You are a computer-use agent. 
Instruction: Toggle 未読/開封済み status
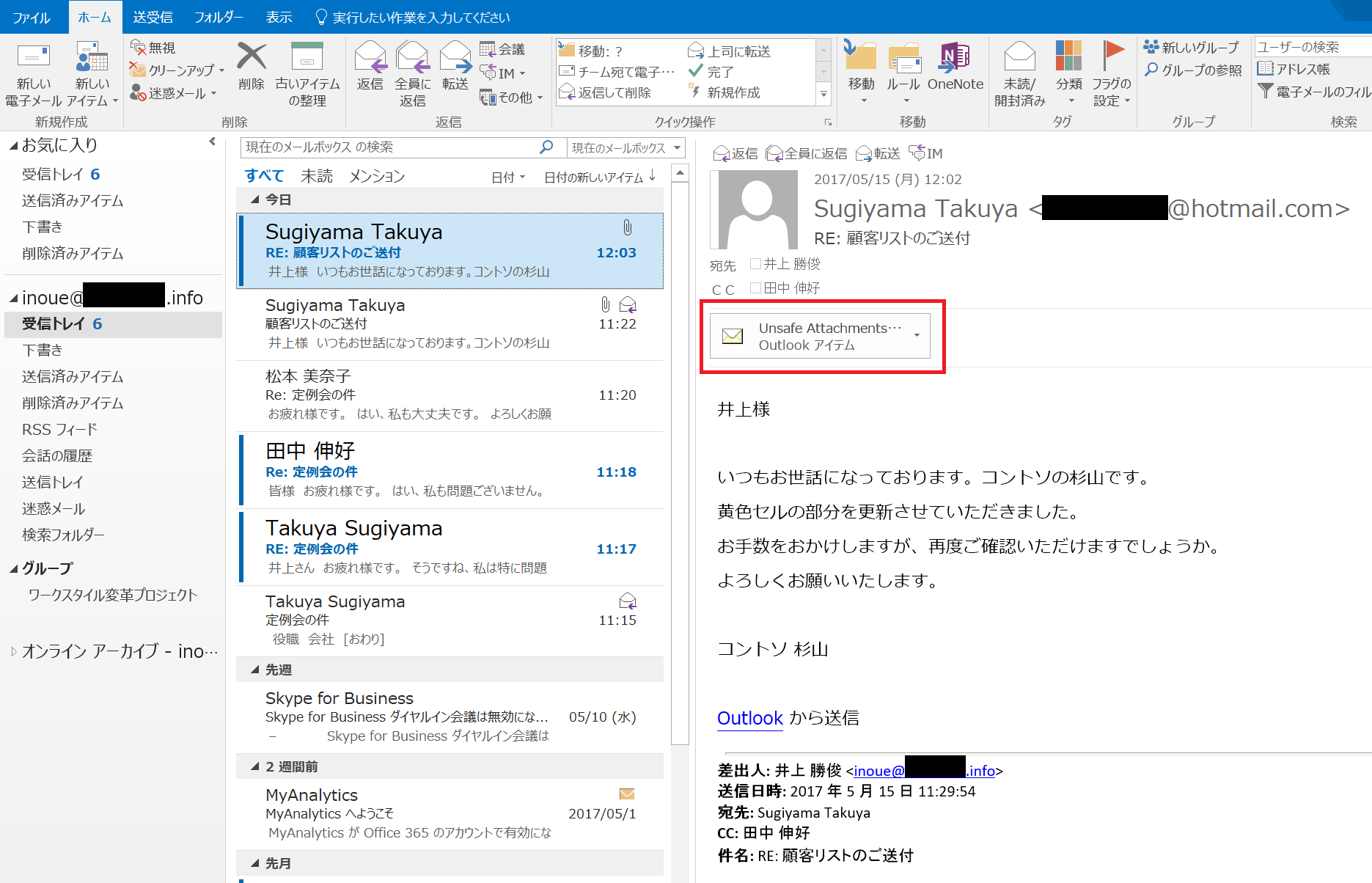1019,74
